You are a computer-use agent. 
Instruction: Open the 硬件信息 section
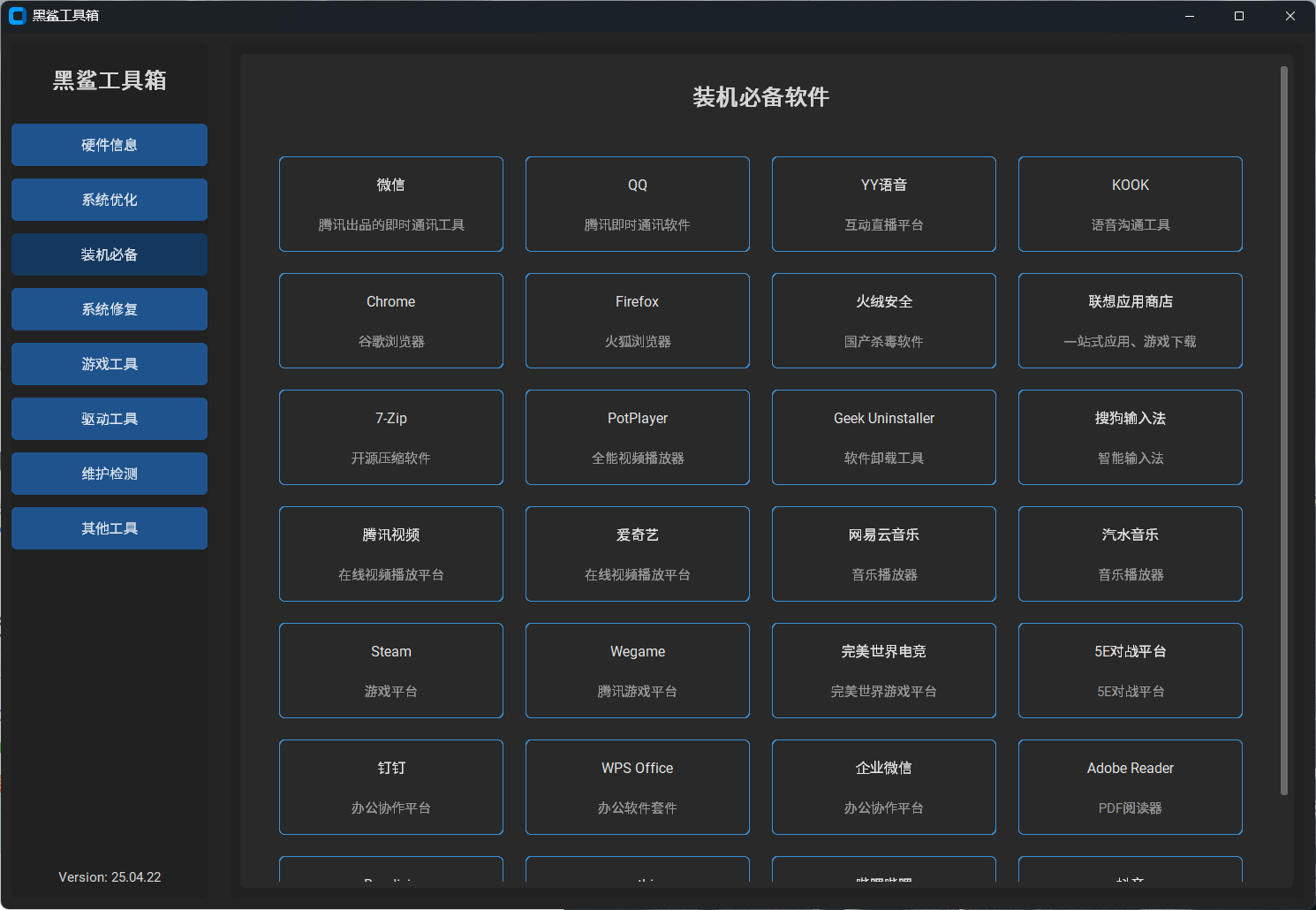click(x=110, y=145)
